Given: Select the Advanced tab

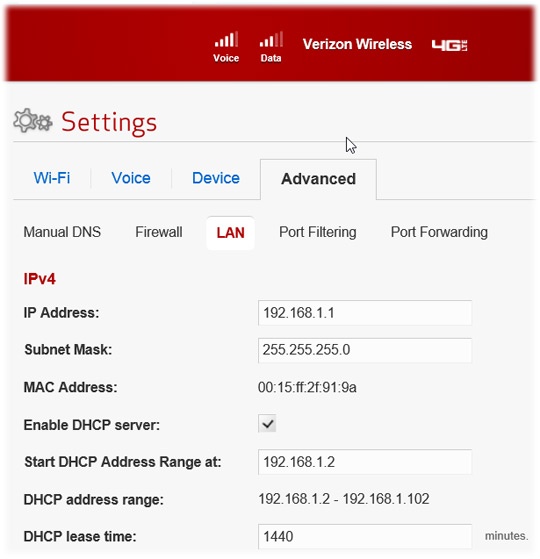Looking at the screenshot, I should click(318, 179).
